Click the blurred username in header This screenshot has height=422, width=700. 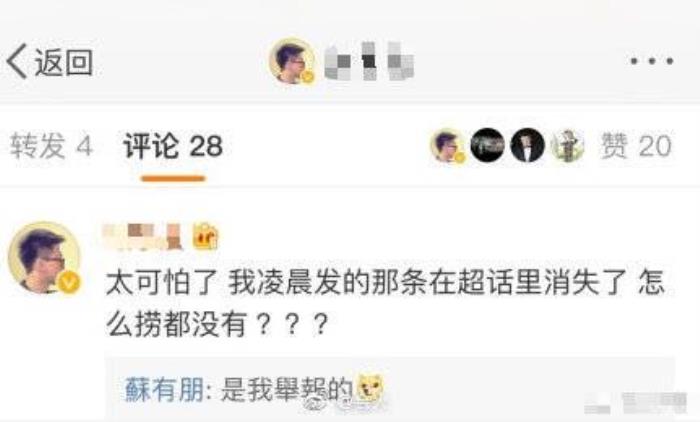[369, 61]
